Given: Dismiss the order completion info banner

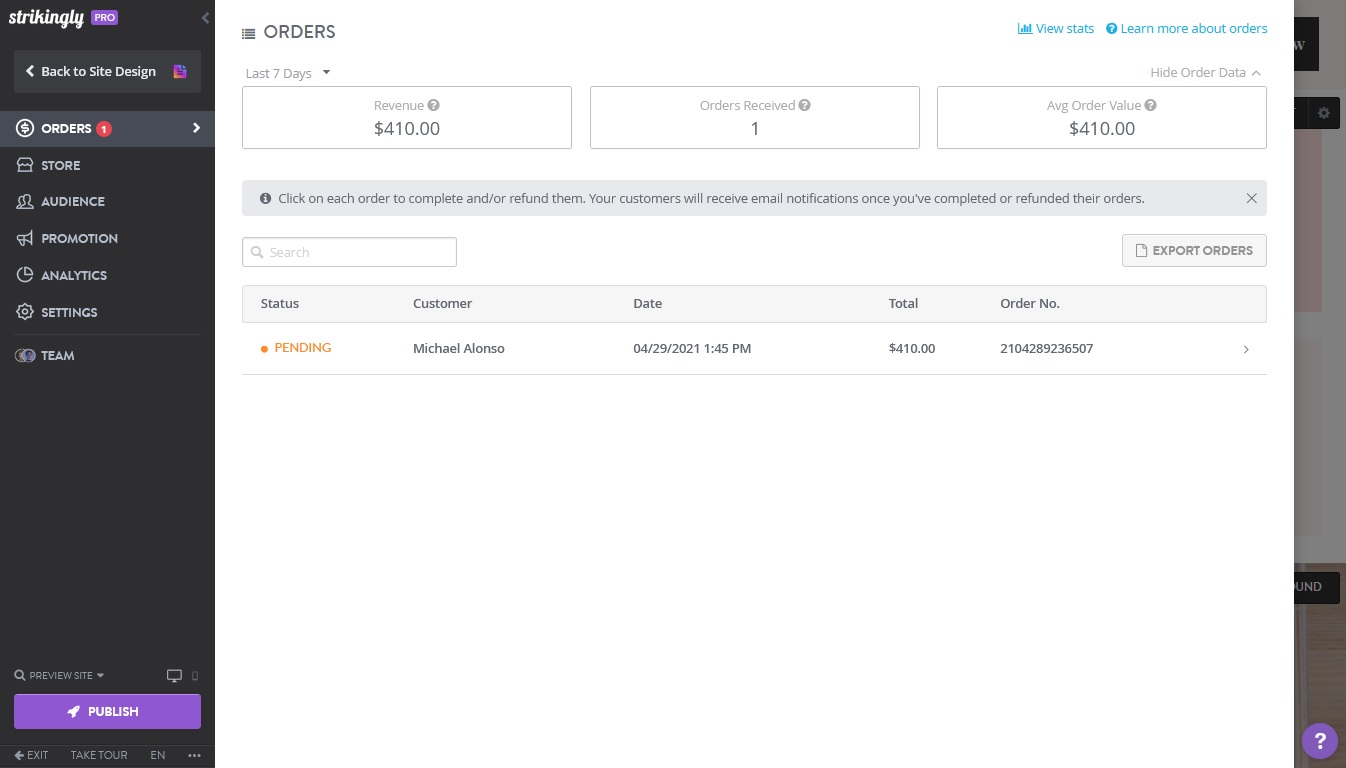Looking at the screenshot, I should (x=1251, y=198).
